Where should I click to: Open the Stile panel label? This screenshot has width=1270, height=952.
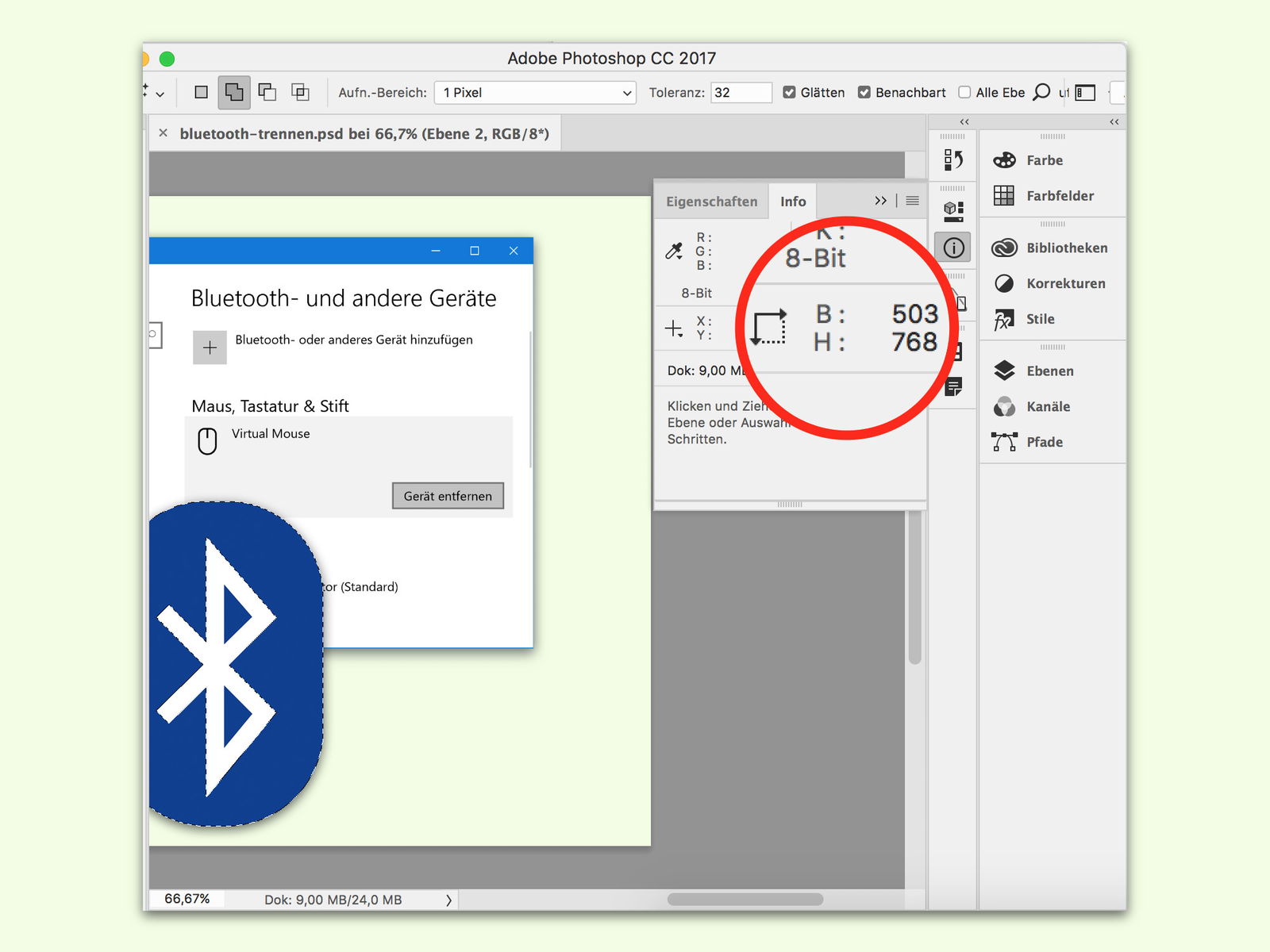pos(1041,319)
